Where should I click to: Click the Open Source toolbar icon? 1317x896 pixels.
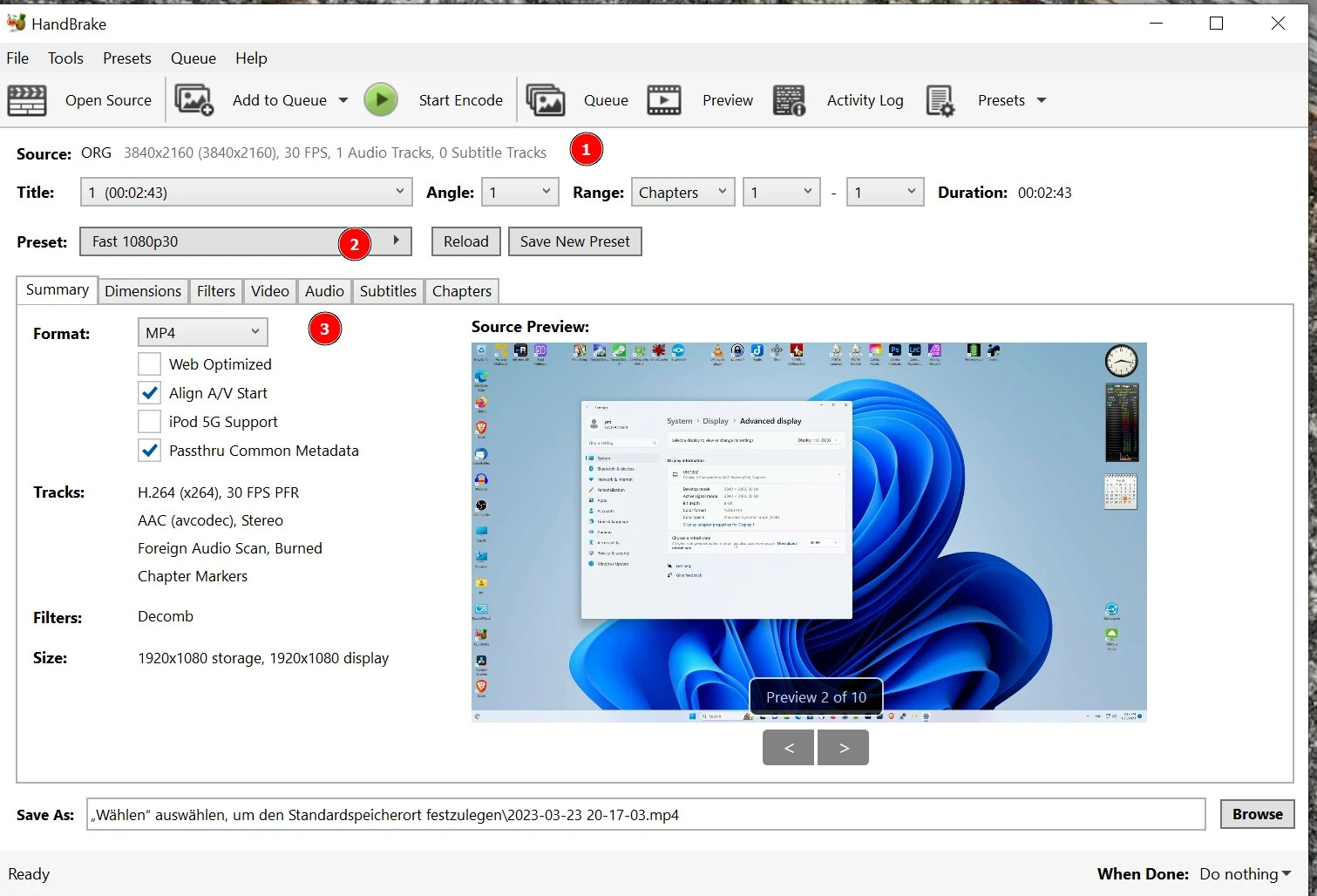(27, 100)
